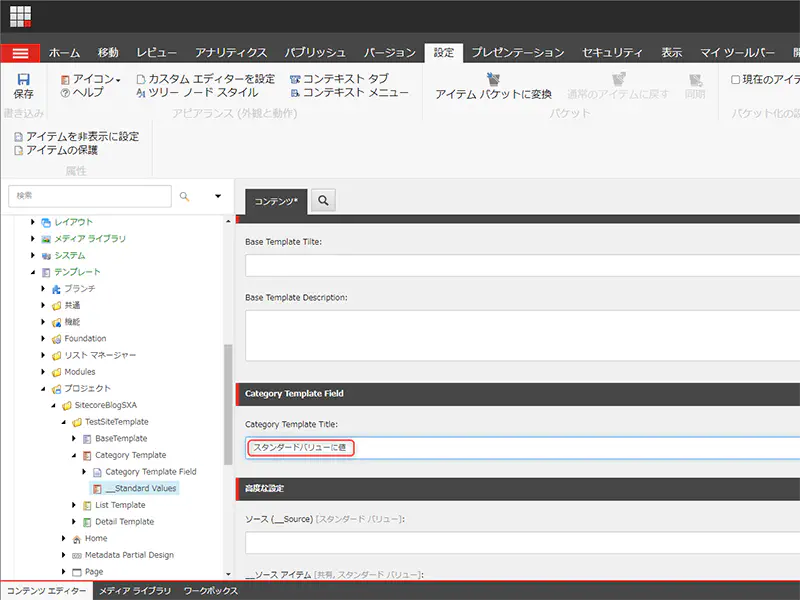Screen dimensions: 800x600
Task: Expand the Foundation folder arrow
Action: coord(43,338)
